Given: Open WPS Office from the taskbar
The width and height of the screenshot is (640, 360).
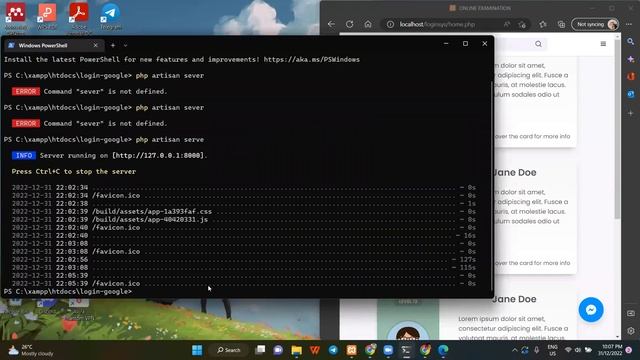Looking at the screenshot, I should (x=315, y=350).
